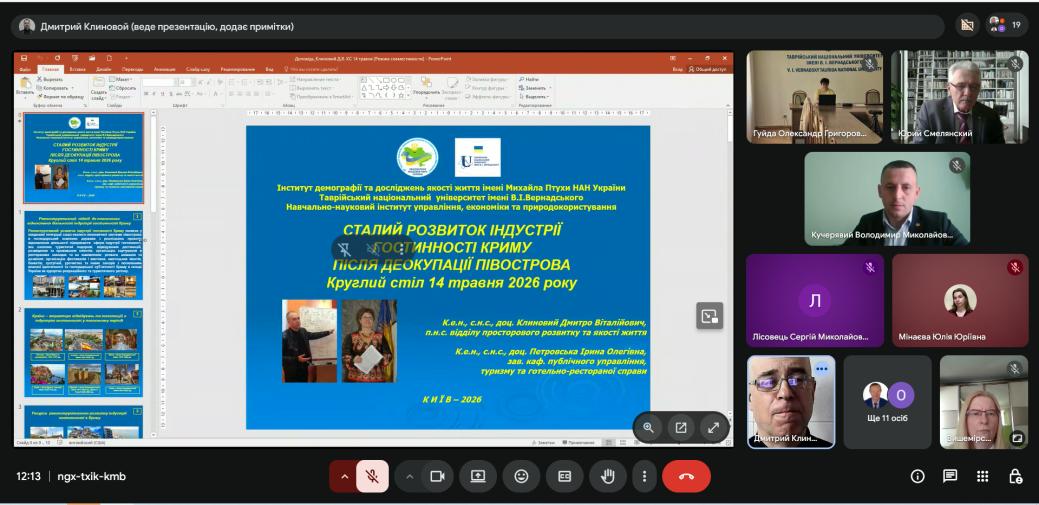The image size is (1039, 505).
Task: Select the Дизайн ribbon tab
Action: click(x=103, y=69)
